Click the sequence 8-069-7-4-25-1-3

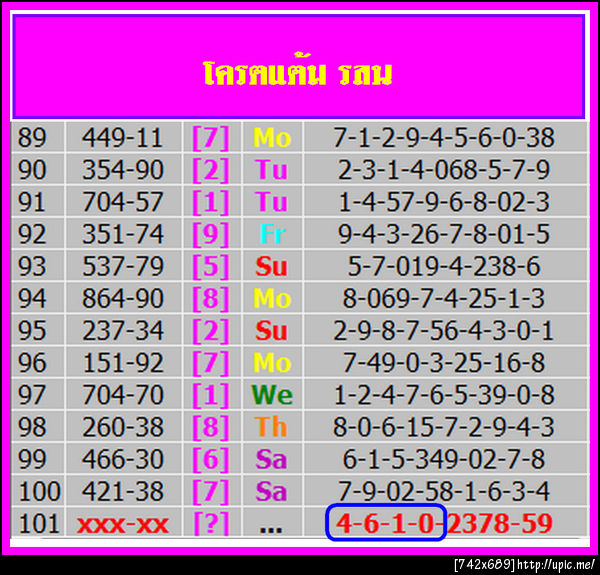tap(444, 298)
